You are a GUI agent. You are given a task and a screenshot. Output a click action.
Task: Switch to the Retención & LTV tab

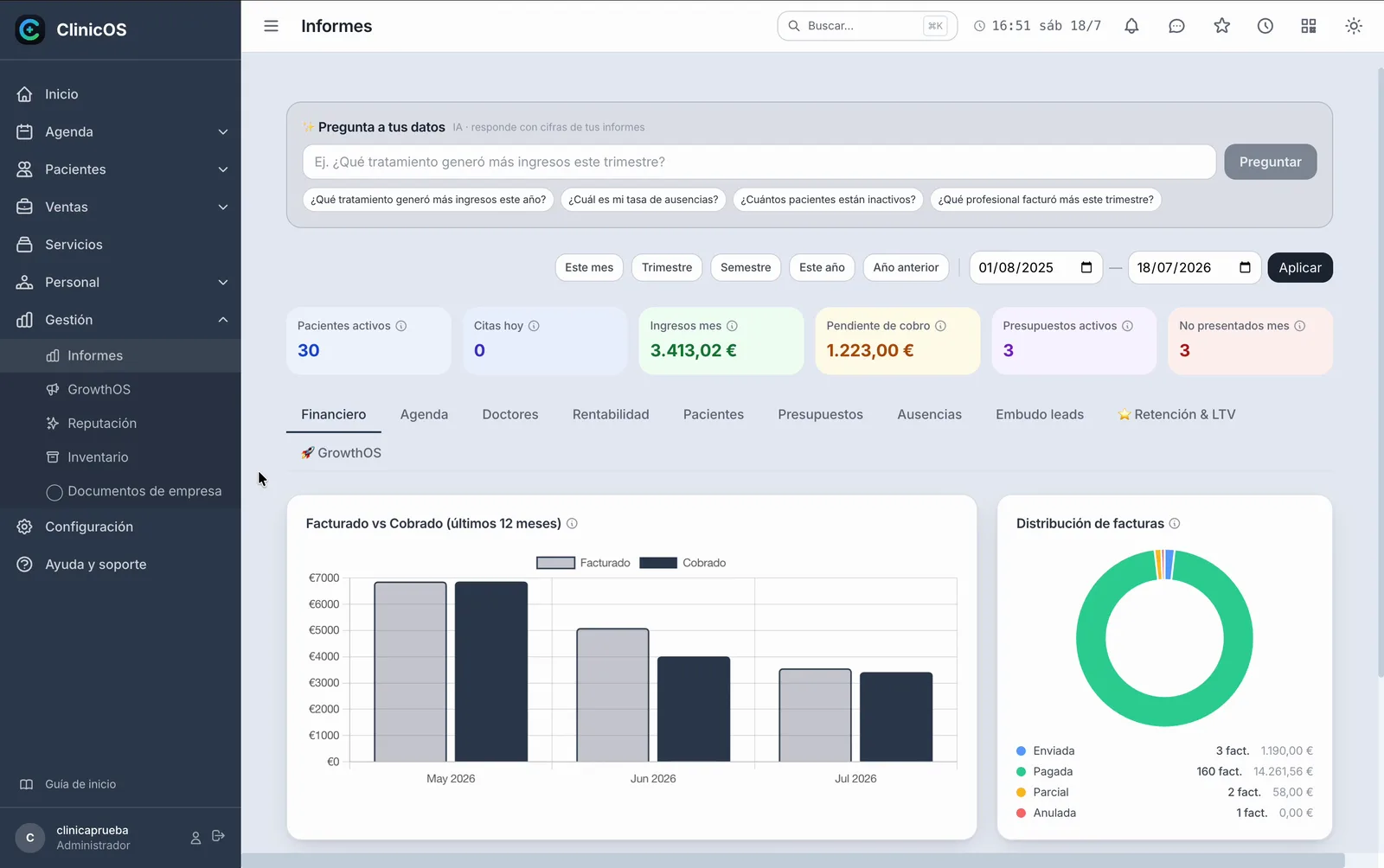(1176, 414)
